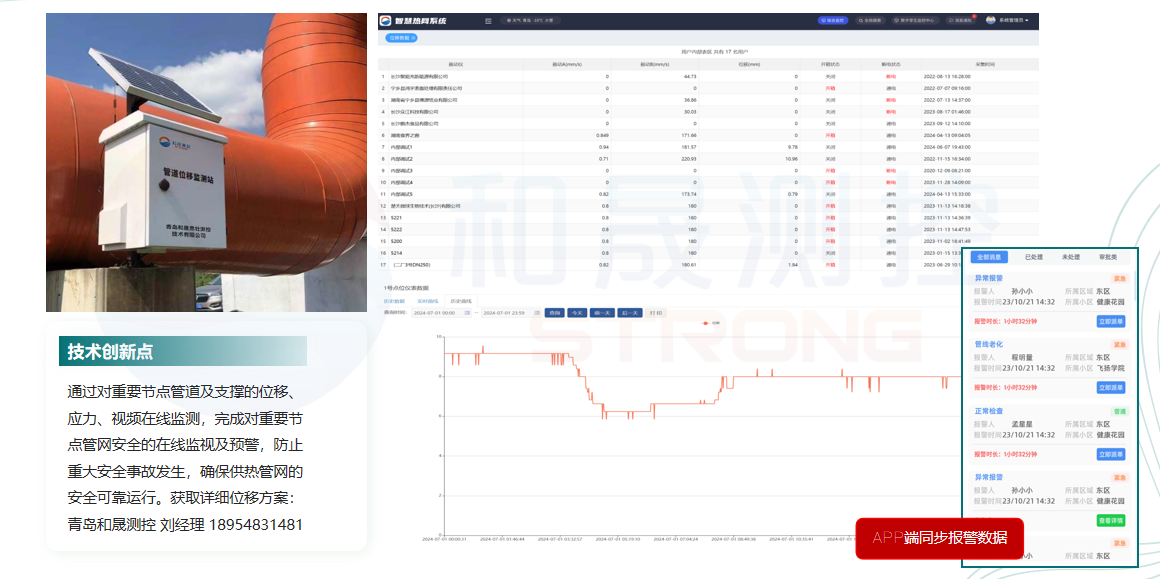The height and width of the screenshot is (579, 1160).
Task: Click the green 查看详情 button
Action: (x=1110, y=520)
